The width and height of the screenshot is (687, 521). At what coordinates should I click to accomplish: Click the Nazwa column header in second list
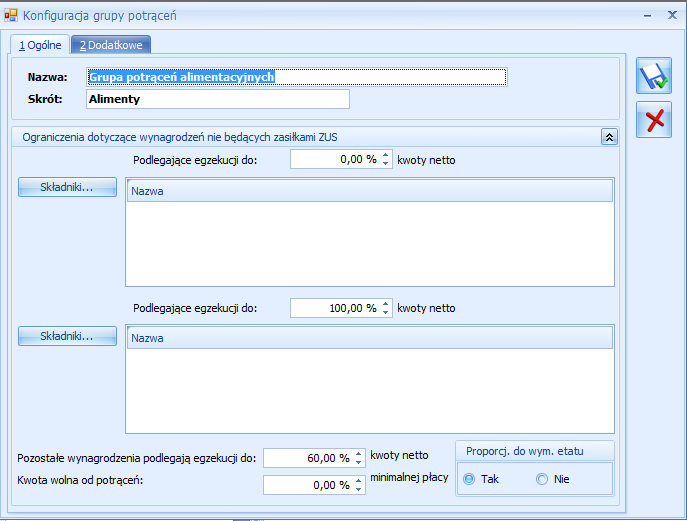click(370, 338)
